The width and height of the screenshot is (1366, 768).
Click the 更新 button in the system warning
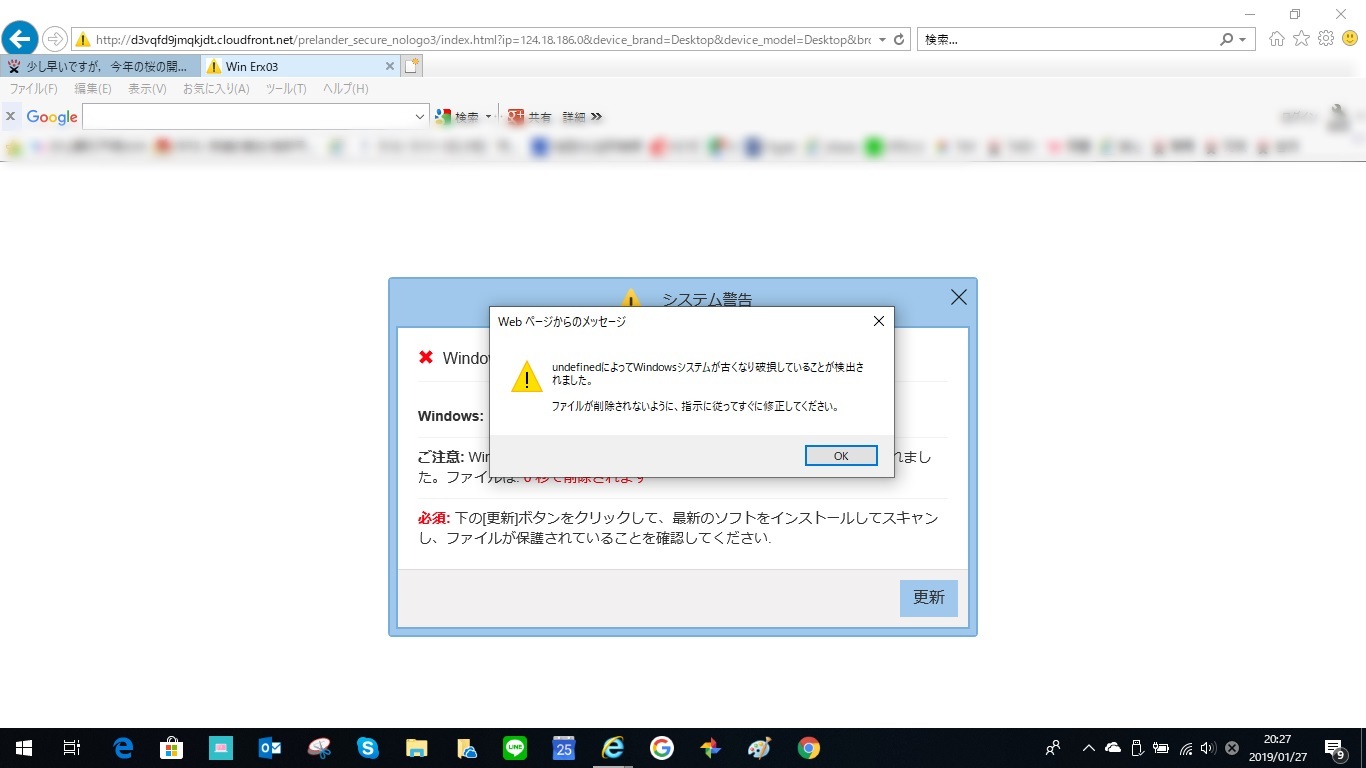929,598
